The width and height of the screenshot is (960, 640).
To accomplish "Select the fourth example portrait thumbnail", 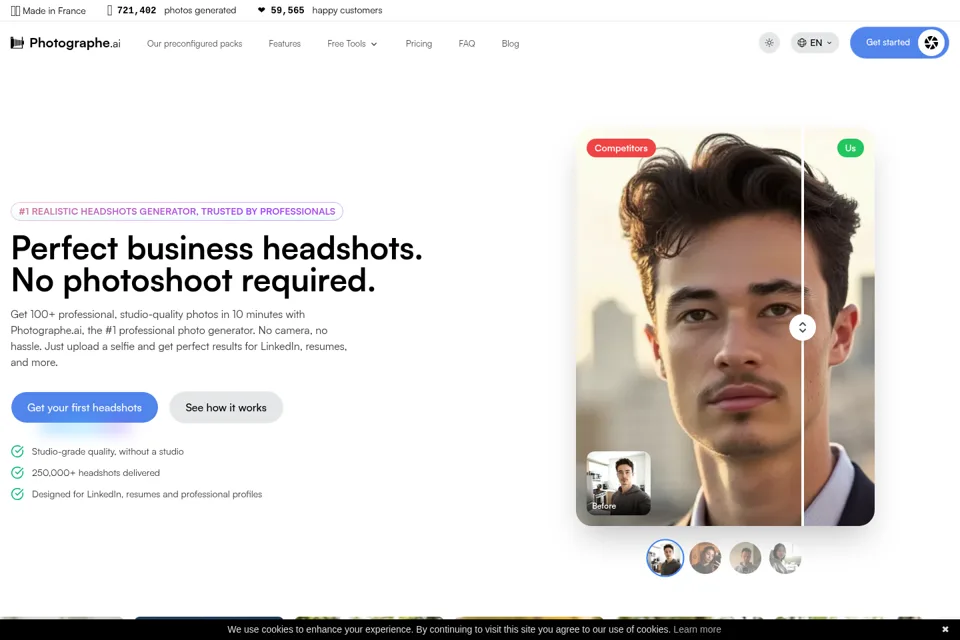I will (x=785, y=558).
